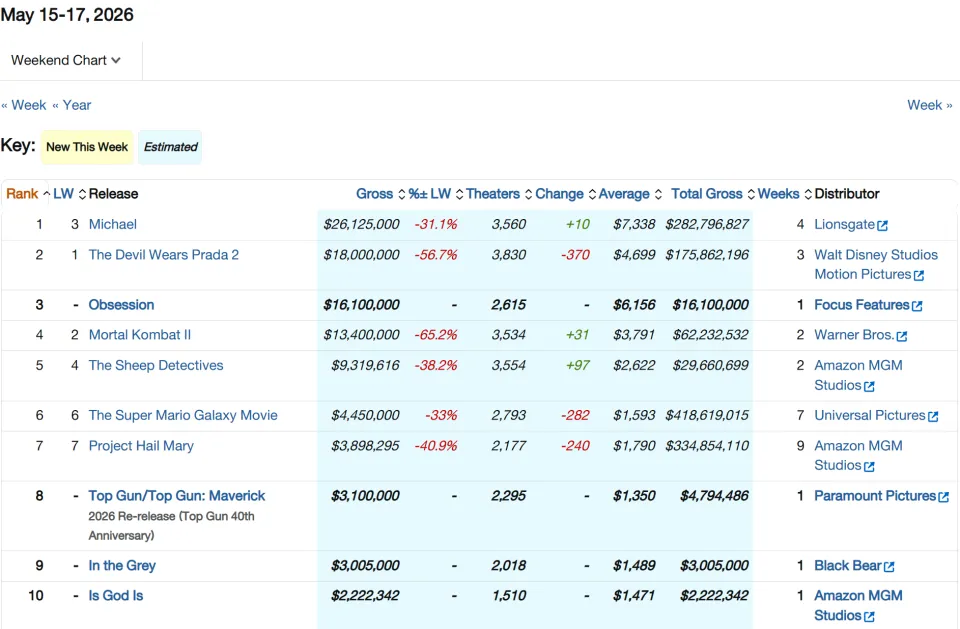Open the Weekend Chart dropdown

pos(66,60)
